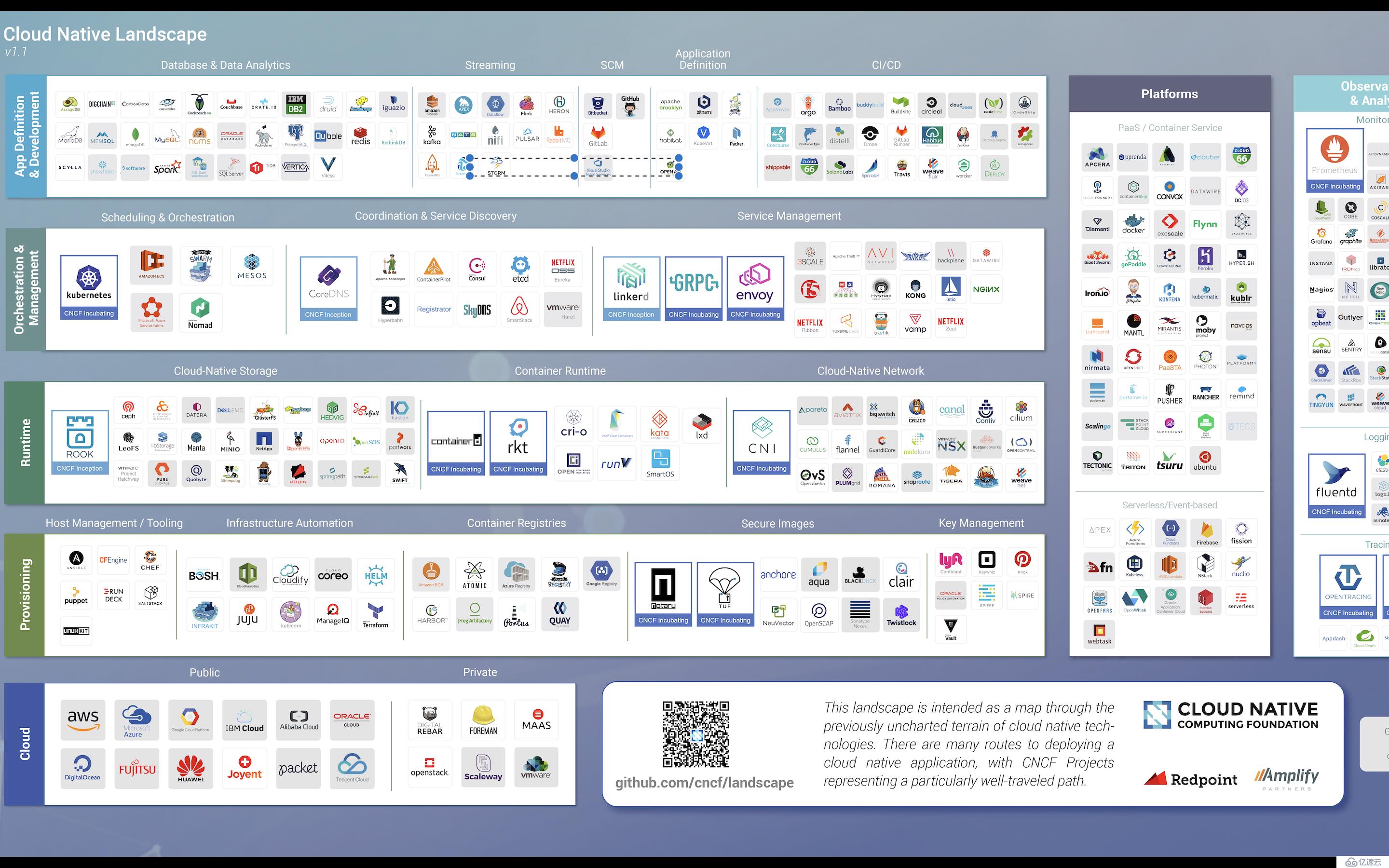Click the IBM Cloud logo

tap(245, 720)
